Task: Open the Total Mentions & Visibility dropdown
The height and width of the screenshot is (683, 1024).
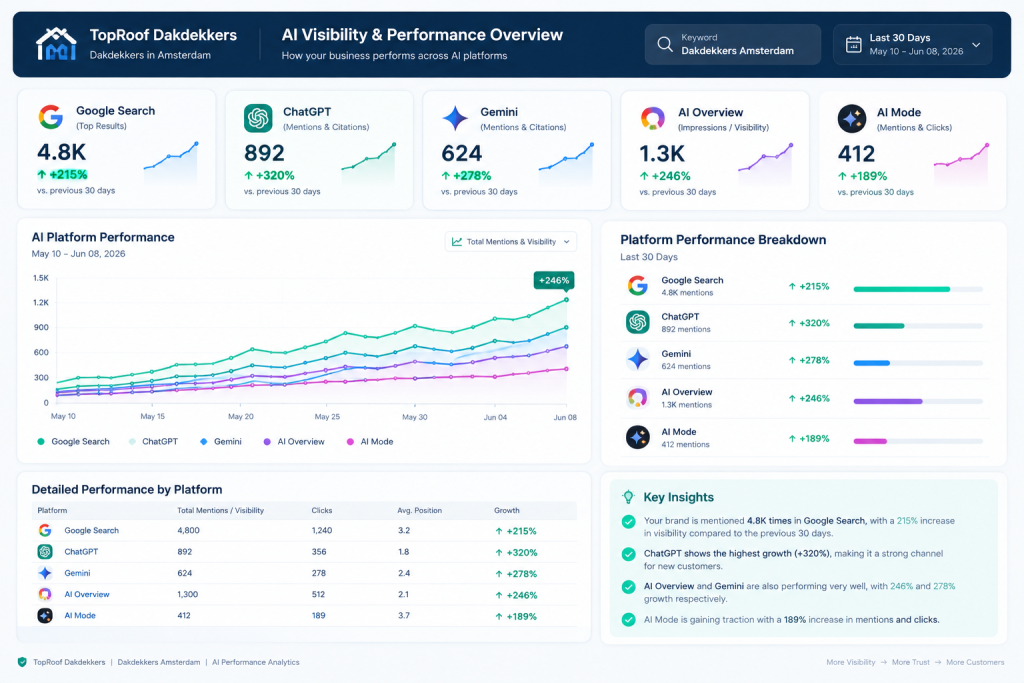Action: click(511, 242)
